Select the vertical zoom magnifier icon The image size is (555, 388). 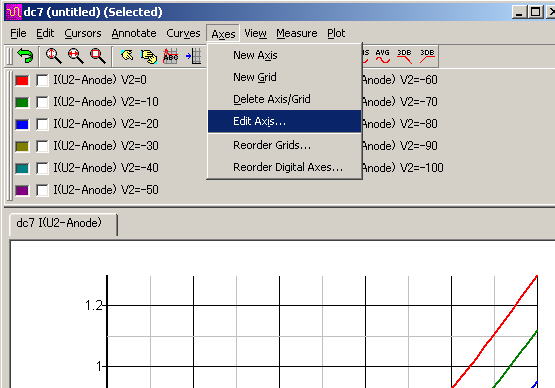[x=53, y=56]
